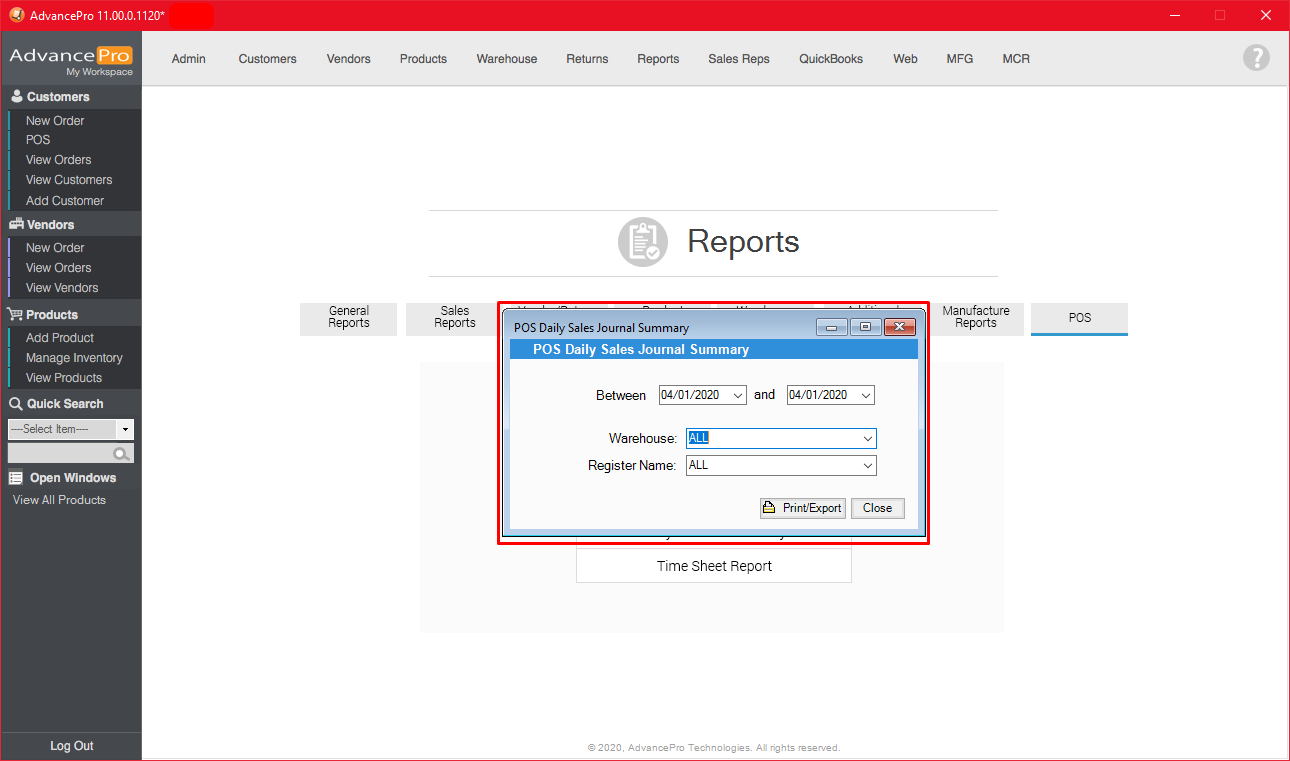Click Log Out in the sidebar
Screen dimensions: 1290x761
pos(71,746)
